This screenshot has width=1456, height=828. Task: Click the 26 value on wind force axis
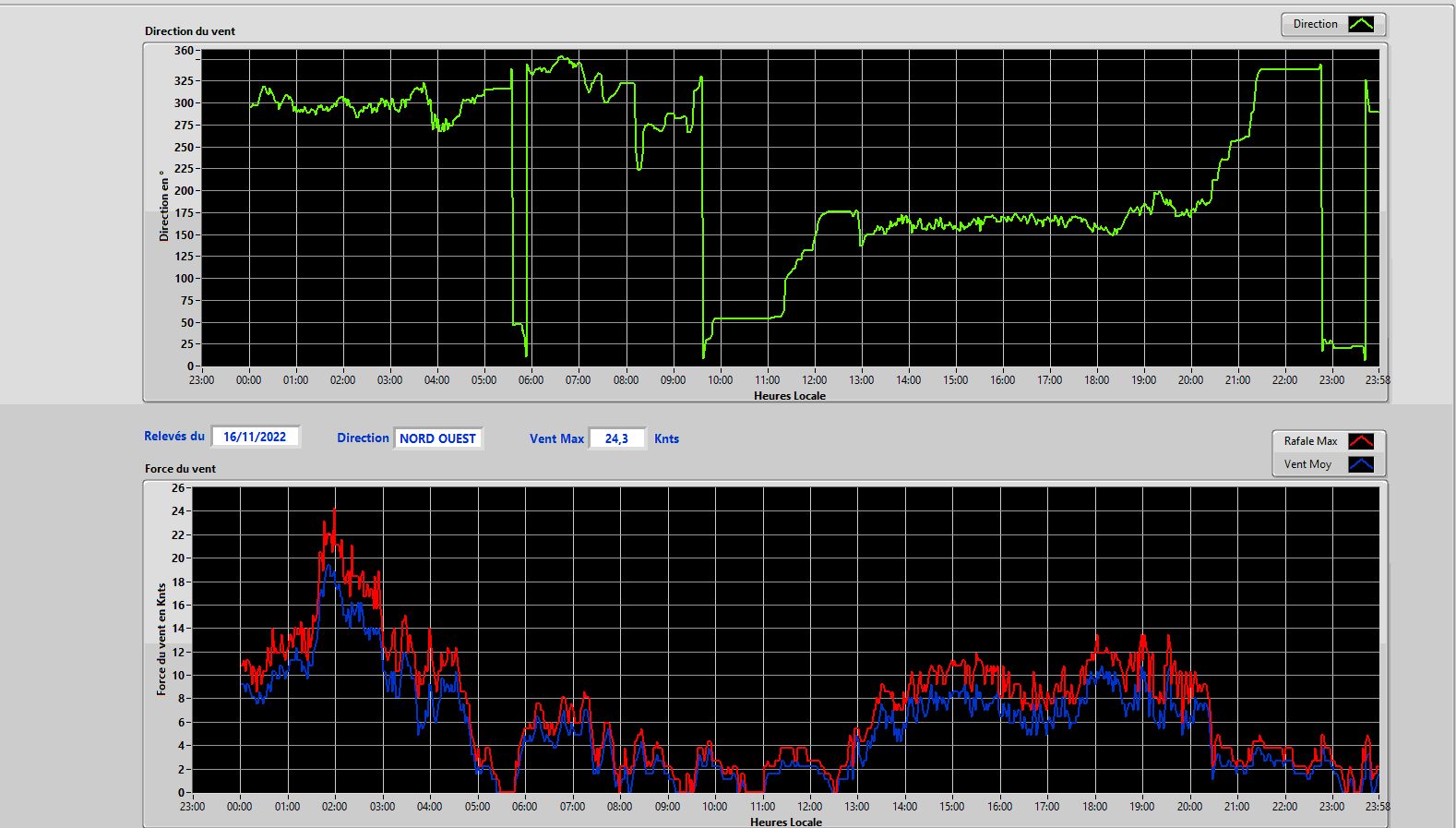coord(177,487)
